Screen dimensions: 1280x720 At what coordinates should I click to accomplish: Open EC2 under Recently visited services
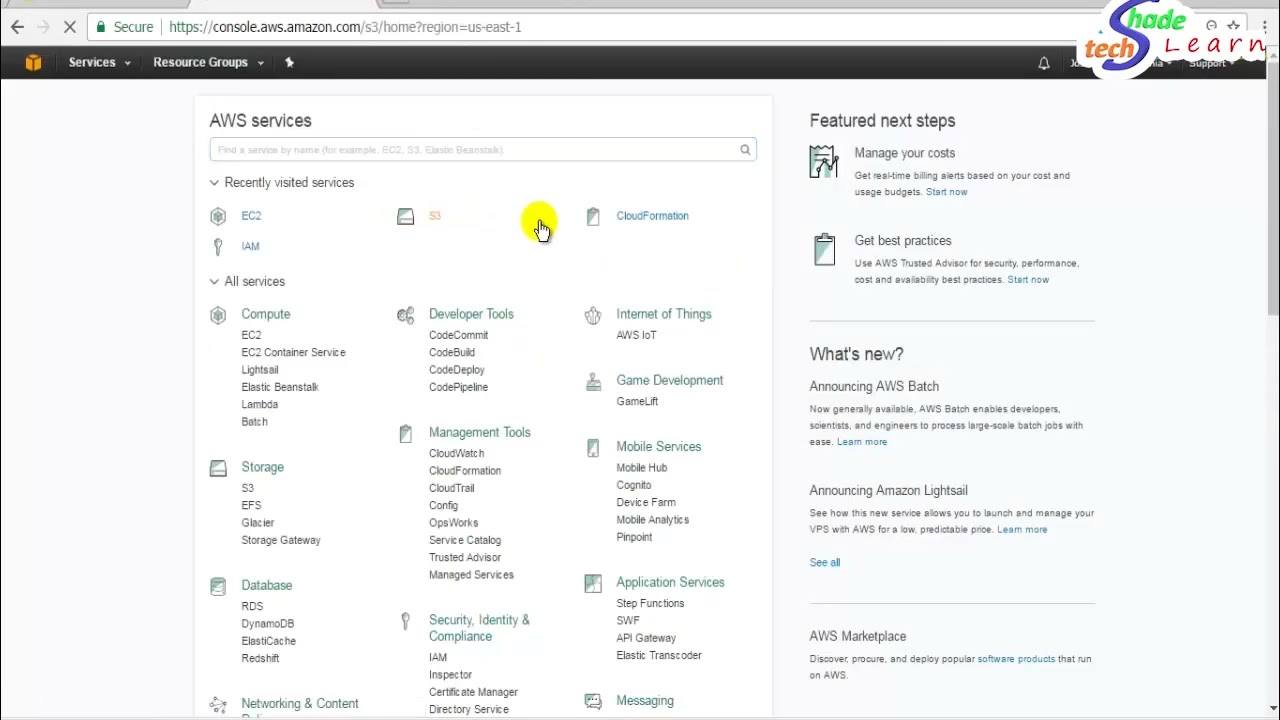coord(251,216)
